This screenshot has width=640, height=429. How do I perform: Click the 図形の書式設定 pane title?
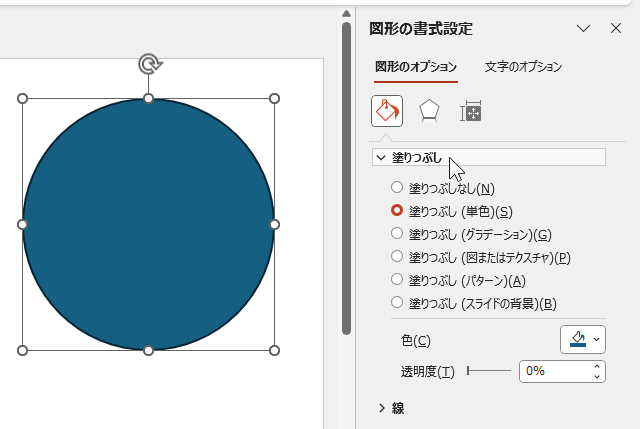coord(421,29)
